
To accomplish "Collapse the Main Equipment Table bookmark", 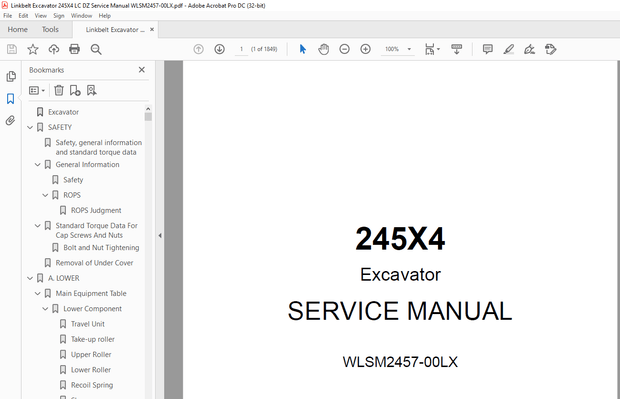I will tap(38, 293).
